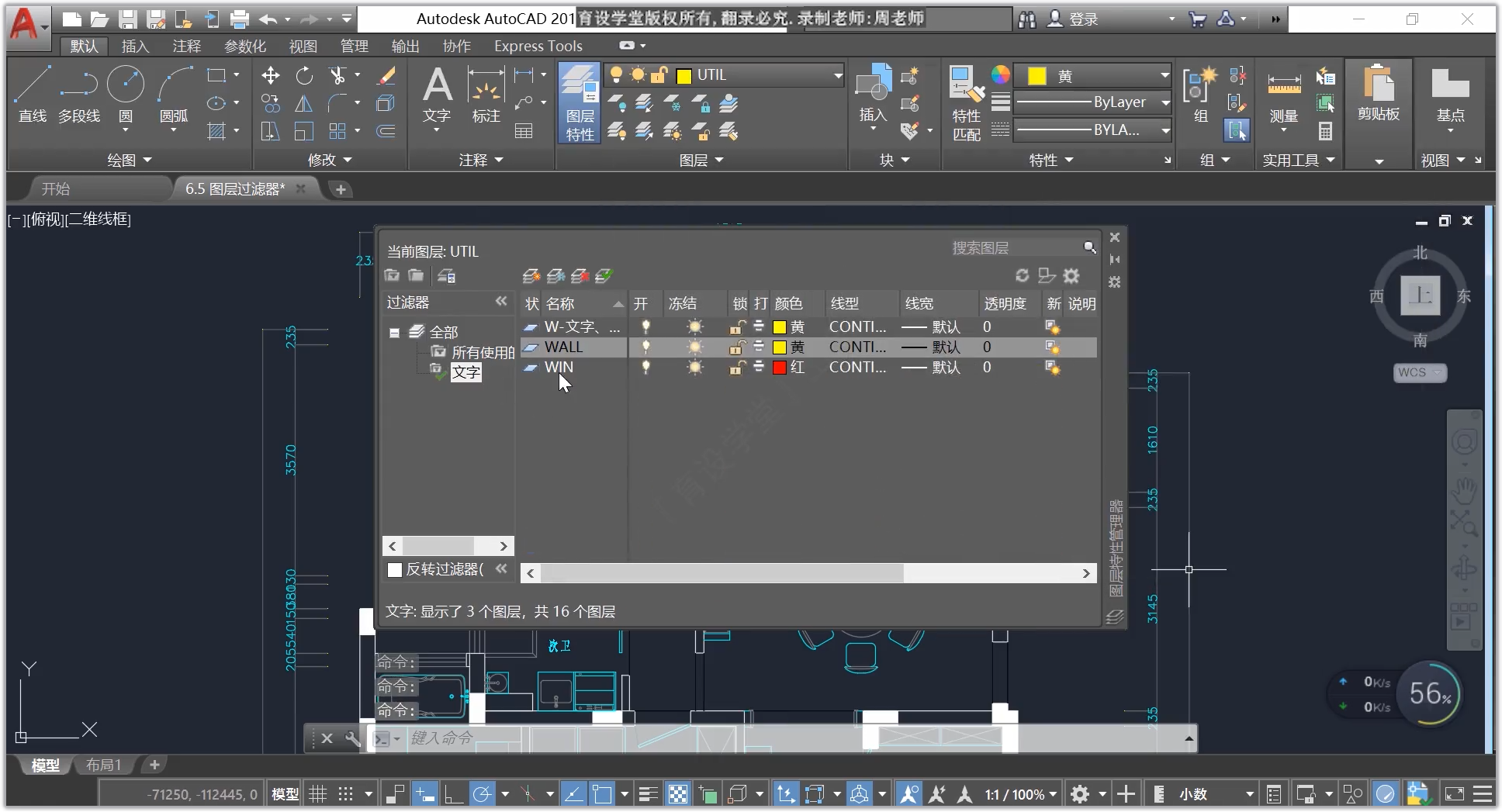This screenshot has width=1502, height=812.
Task: Expand the Modify (修改) panel flyout
Action: click(x=330, y=160)
